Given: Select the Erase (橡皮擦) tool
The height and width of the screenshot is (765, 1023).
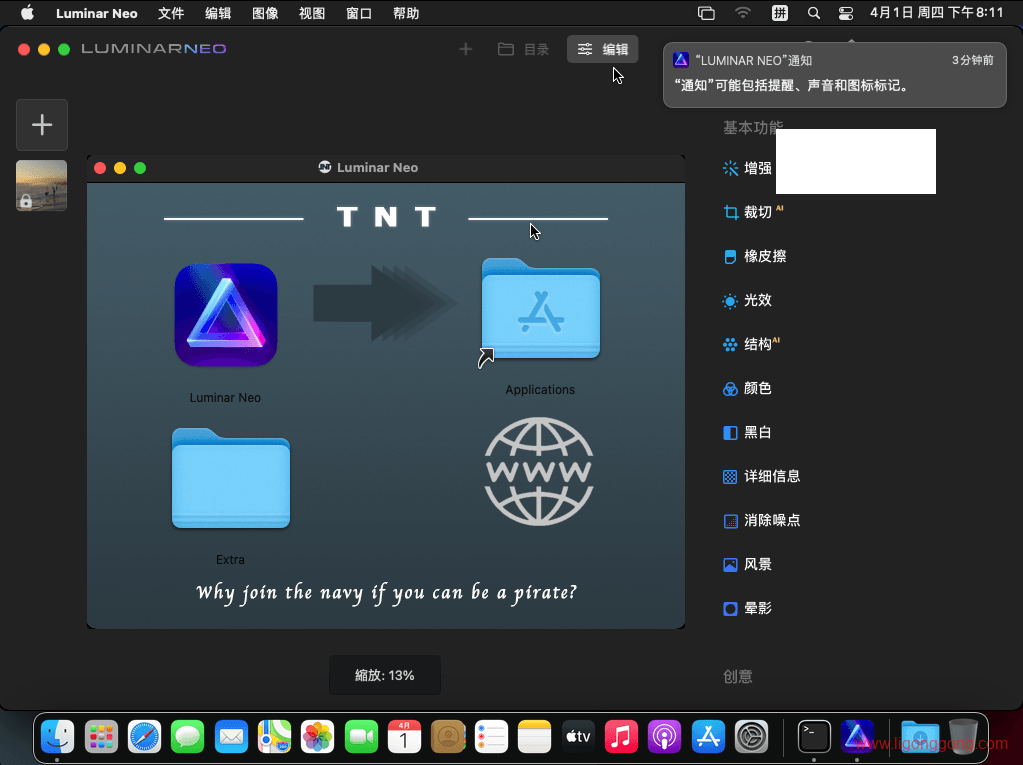Looking at the screenshot, I should point(755,256).
